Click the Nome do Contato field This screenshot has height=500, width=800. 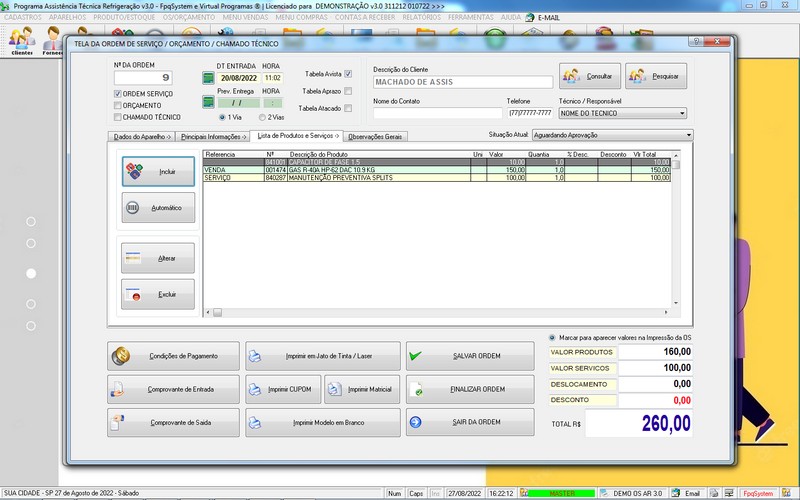click(x=438, y=113)
